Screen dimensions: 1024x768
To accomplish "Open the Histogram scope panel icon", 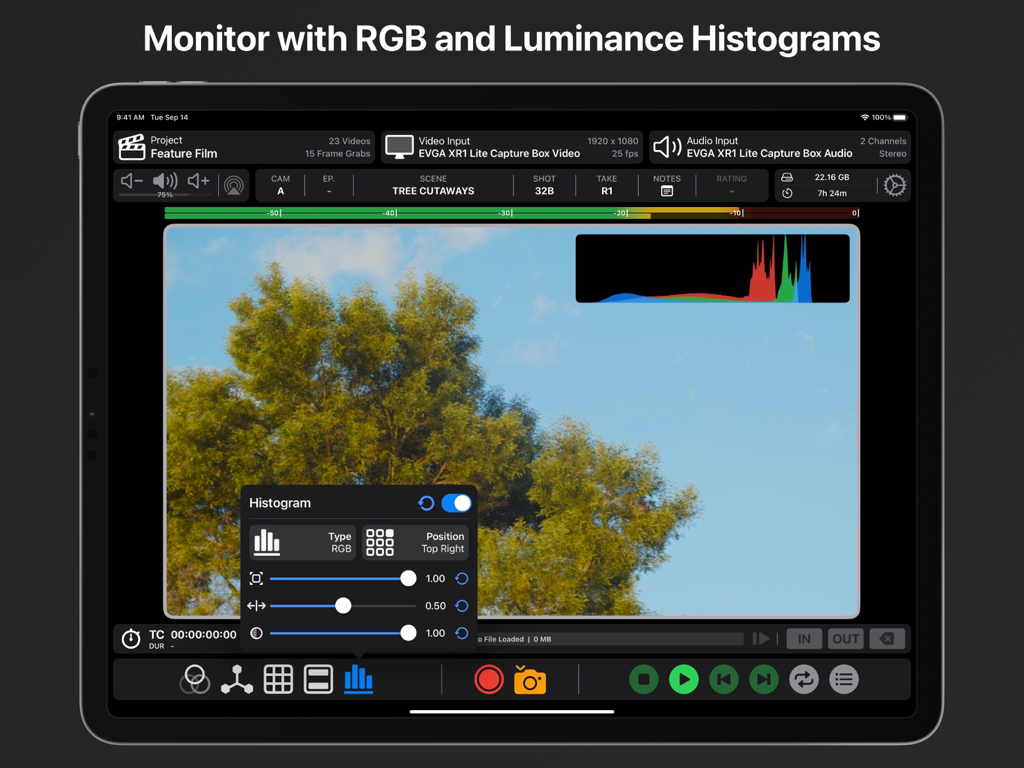I will pyautogui.click(x=358, y=679).
